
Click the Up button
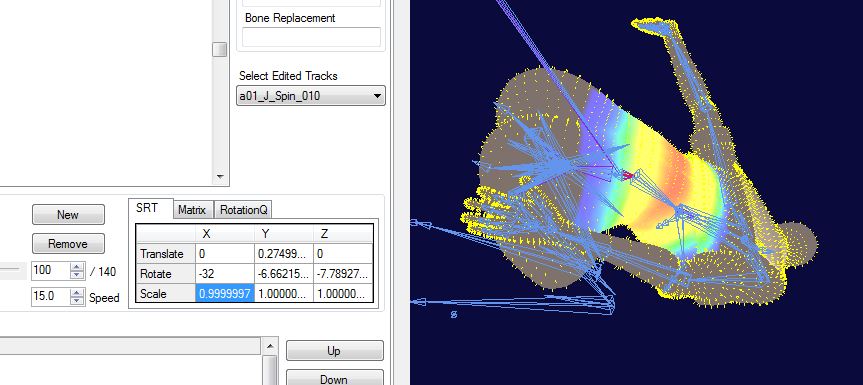click(335, 351)
